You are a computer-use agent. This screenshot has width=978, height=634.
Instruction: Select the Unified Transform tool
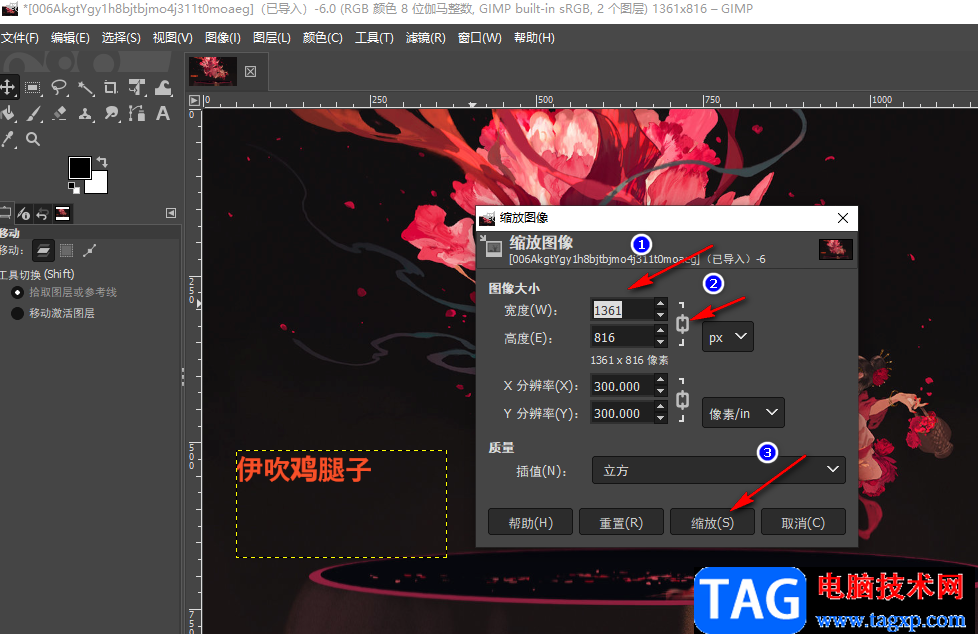click(x=137, y=87)
